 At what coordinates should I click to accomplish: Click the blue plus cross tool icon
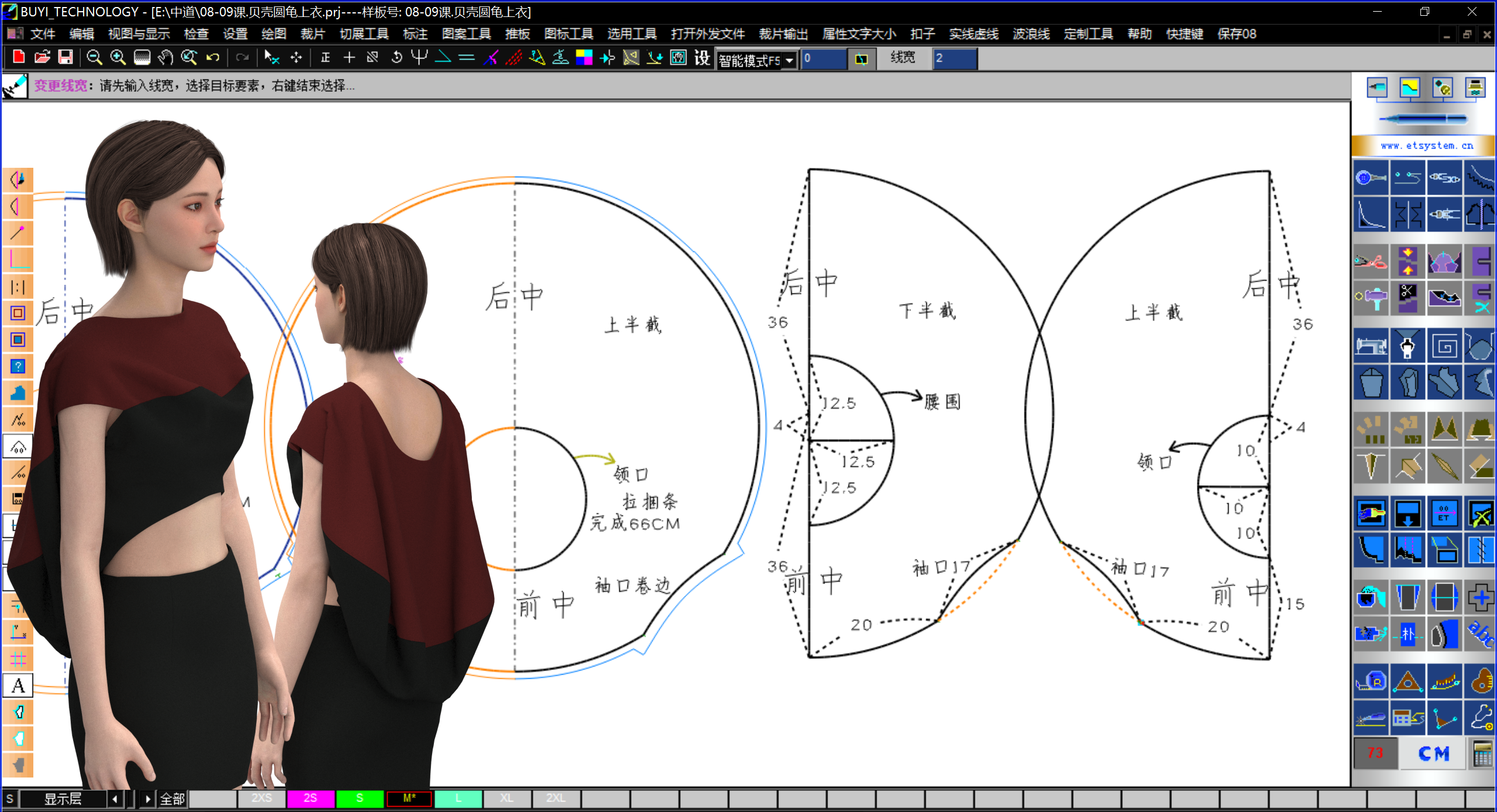[1481, 597]
